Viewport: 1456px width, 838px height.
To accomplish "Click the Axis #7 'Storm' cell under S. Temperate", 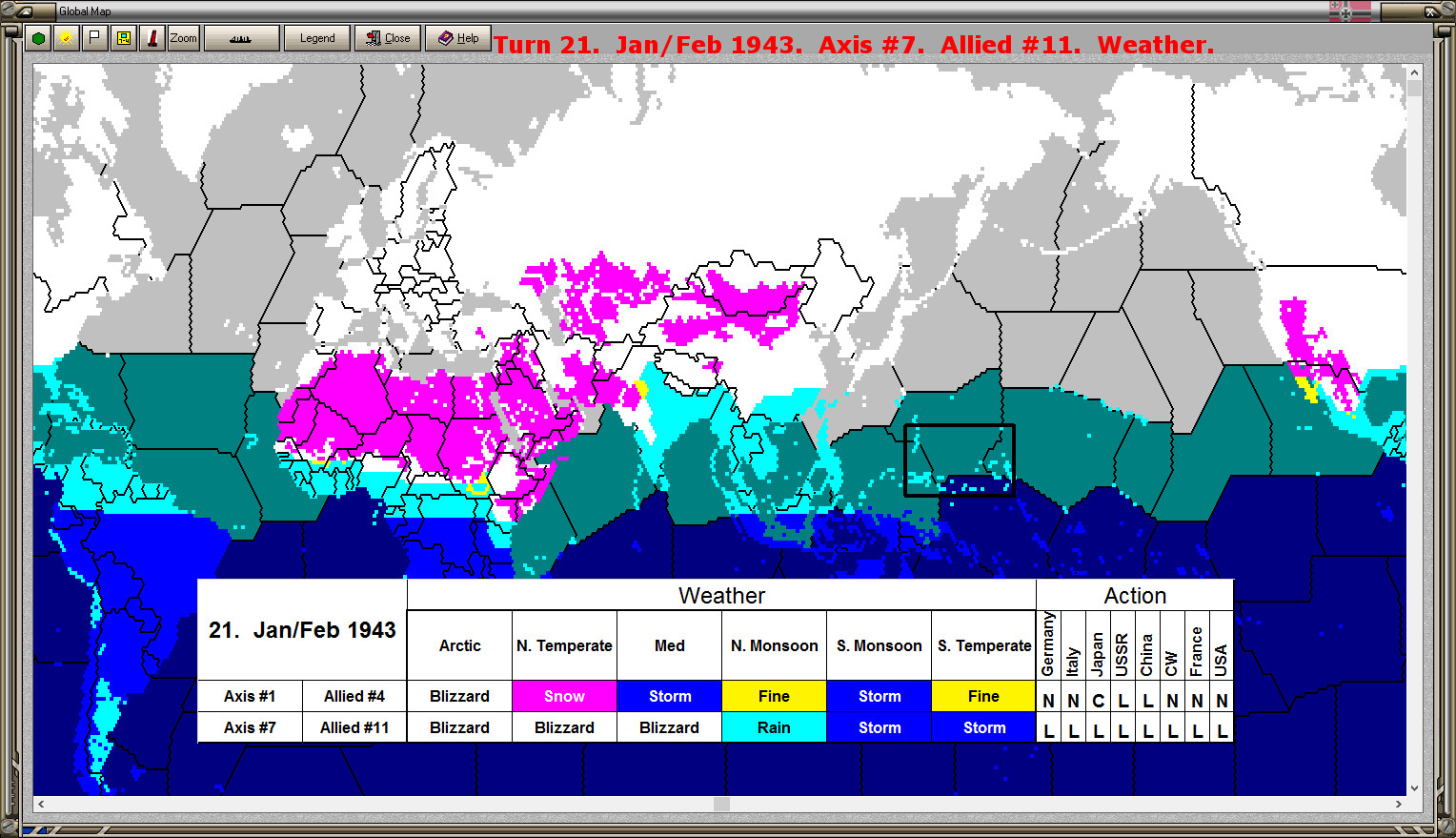I will (983, 727).
